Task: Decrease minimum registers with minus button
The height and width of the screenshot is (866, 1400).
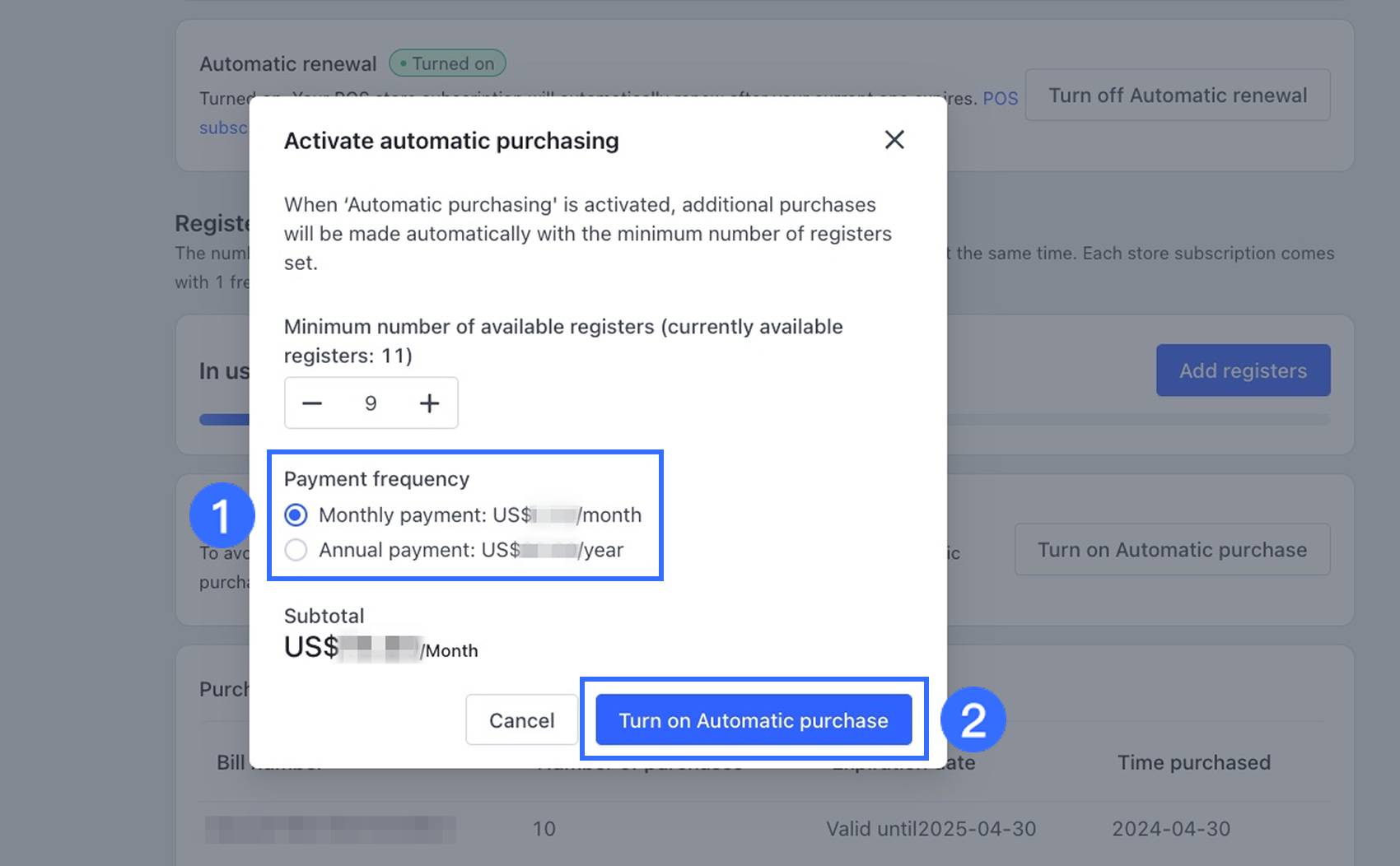Action: (312, 403)
